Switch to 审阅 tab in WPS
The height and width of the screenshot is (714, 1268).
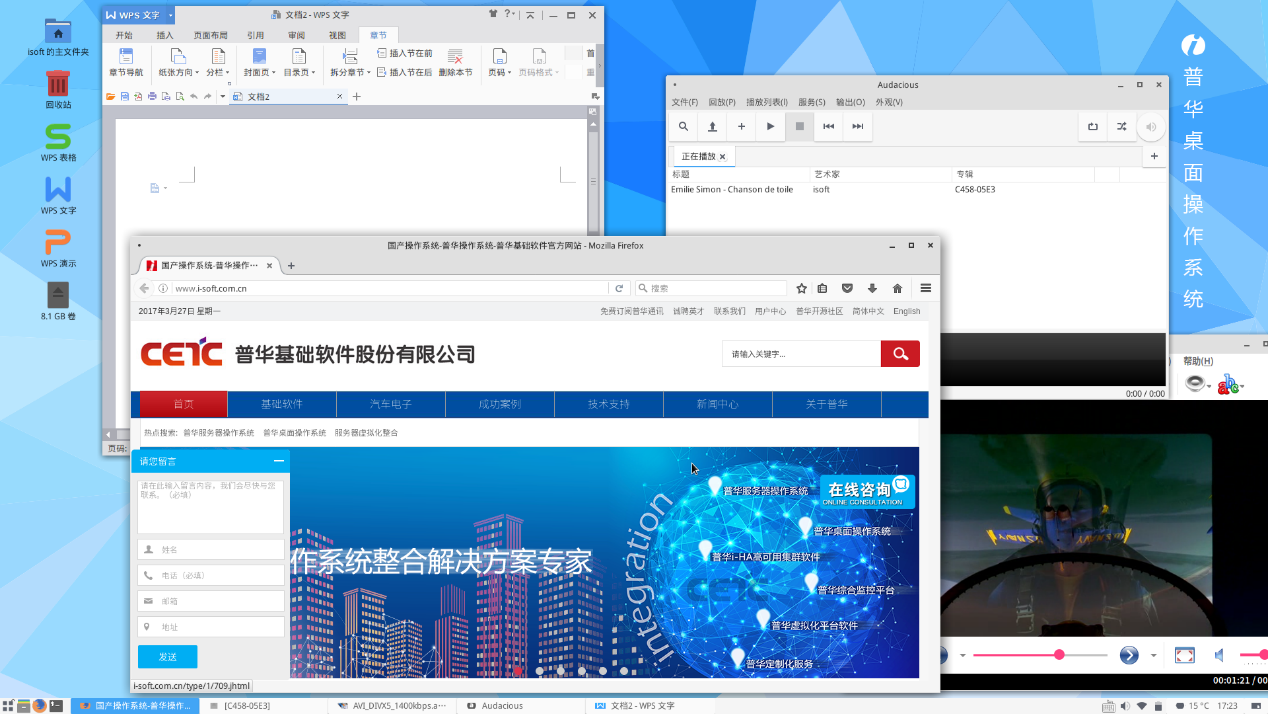(297, 35)
